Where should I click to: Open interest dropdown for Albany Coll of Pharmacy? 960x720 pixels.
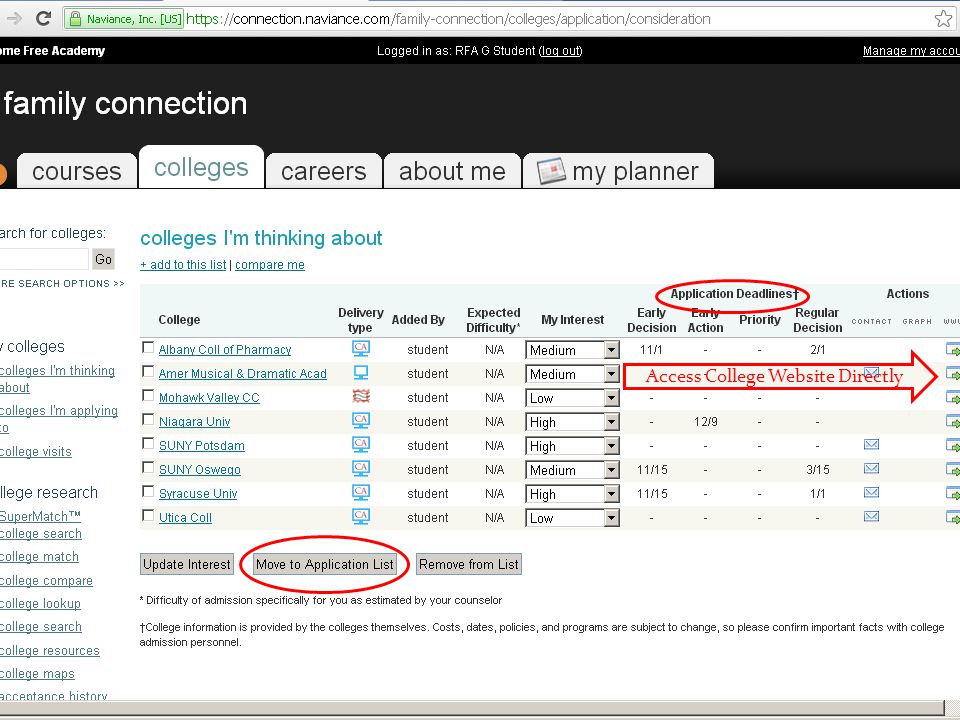572,350
